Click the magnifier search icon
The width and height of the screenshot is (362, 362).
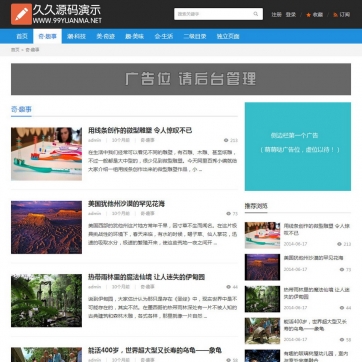[x=256, y=14]
